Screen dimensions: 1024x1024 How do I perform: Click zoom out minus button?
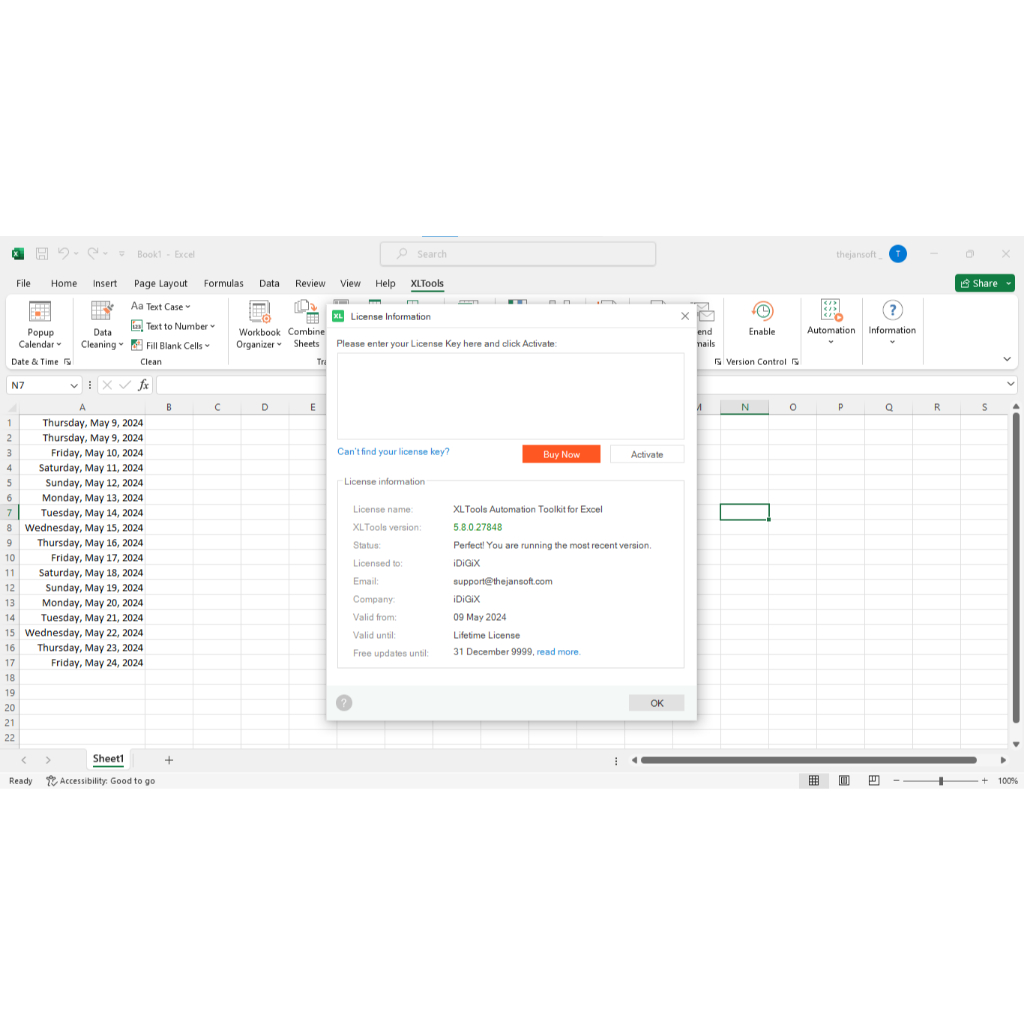pos(896,780)
